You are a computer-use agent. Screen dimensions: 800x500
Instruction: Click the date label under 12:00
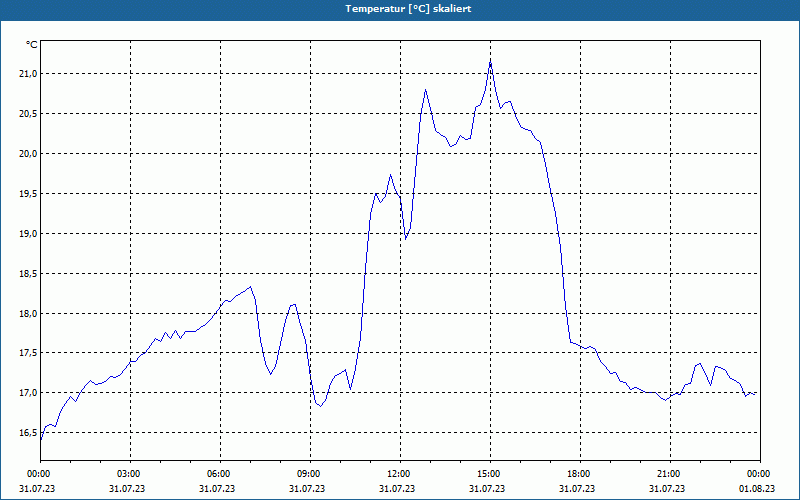click(x=397, y=489)
